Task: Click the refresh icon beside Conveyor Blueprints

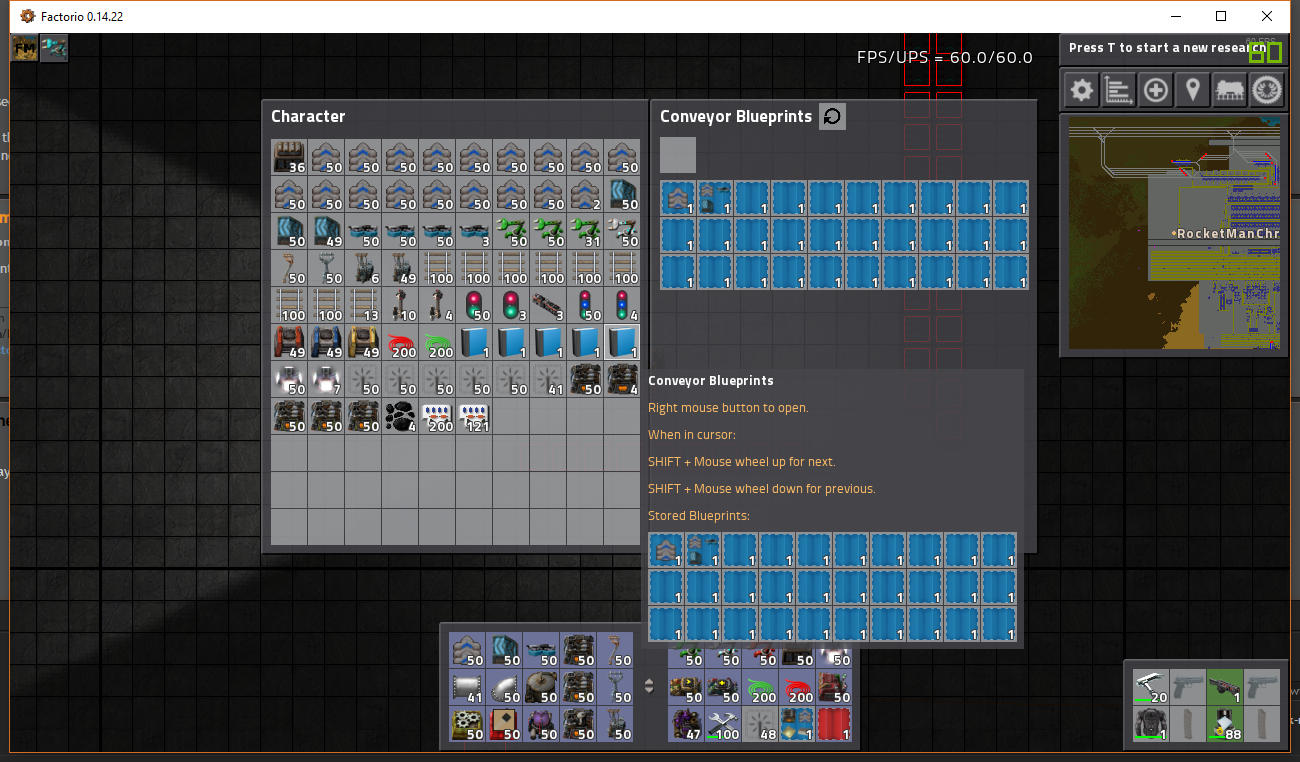Action: (x=832, y=117)
